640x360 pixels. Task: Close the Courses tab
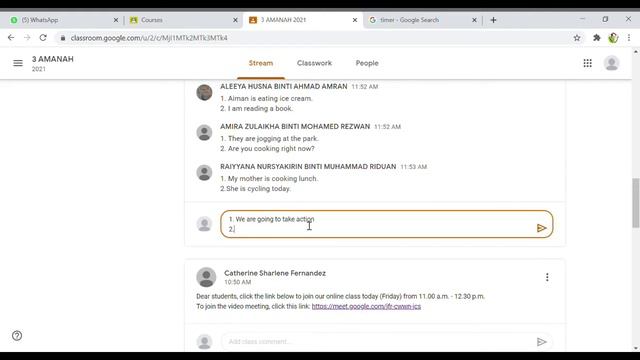pyautogui.click(x=235, y=20)
